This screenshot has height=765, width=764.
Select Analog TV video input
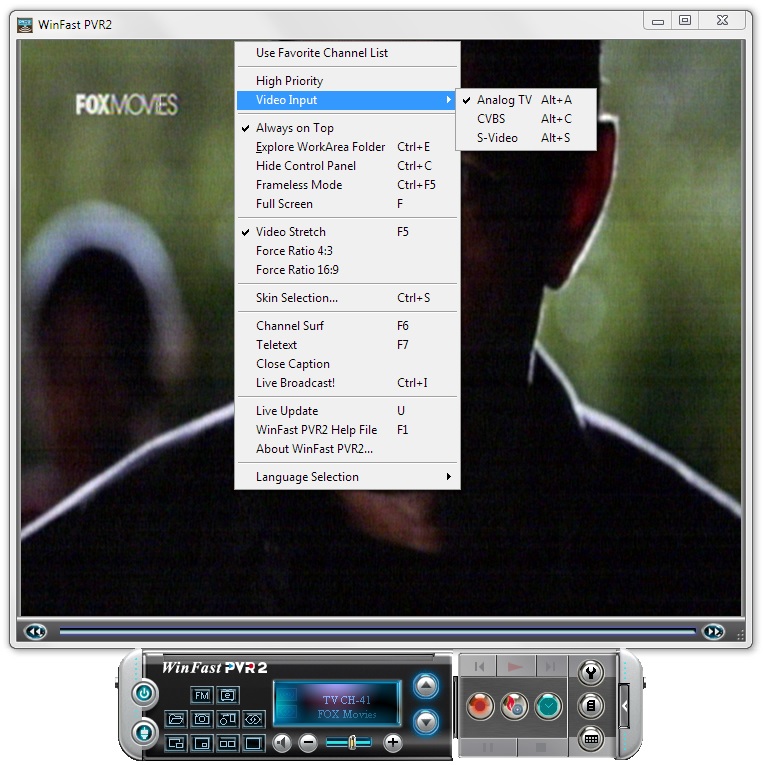point(504,100)
